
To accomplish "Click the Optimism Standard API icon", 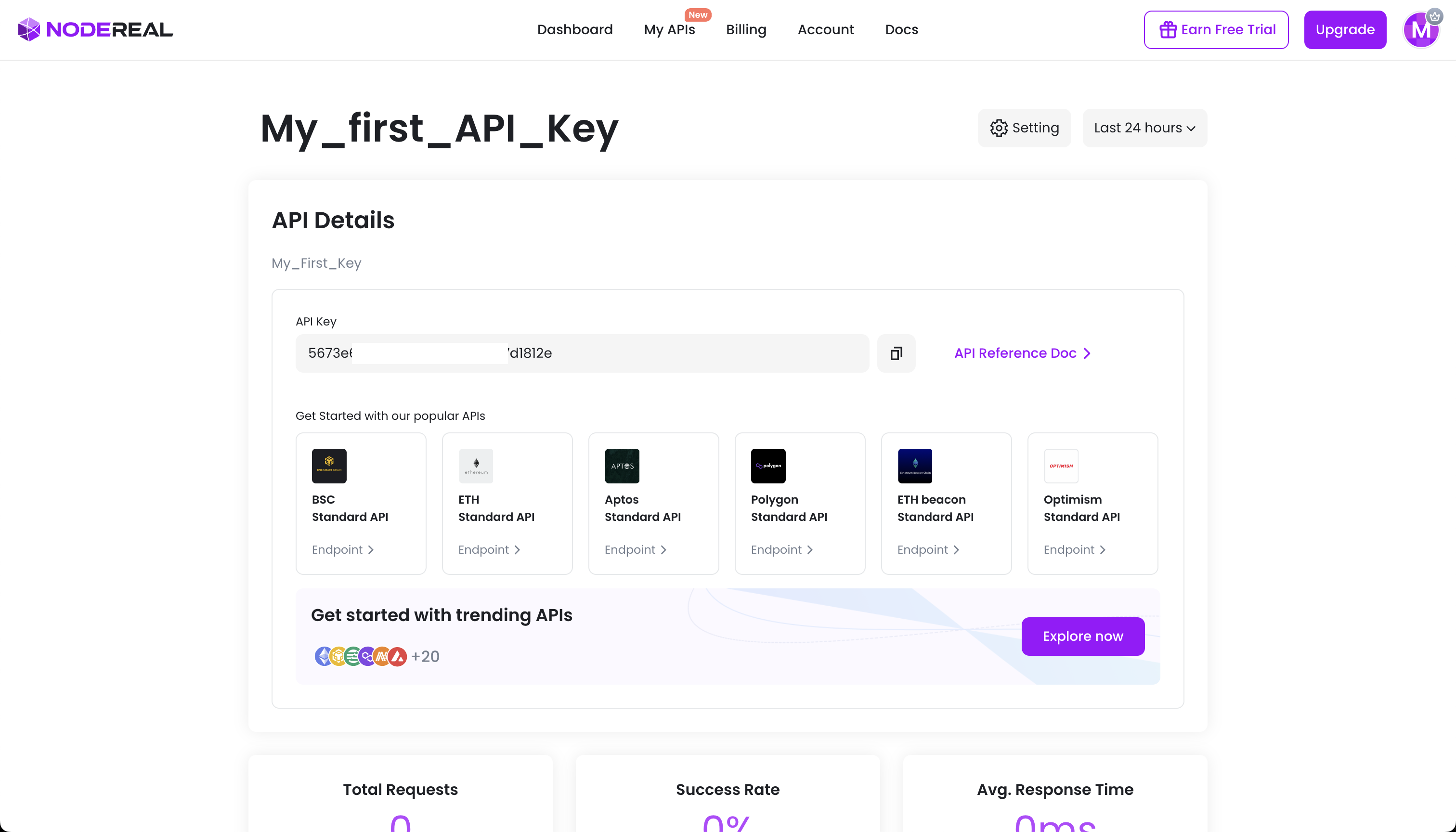I will point(1061,466).
